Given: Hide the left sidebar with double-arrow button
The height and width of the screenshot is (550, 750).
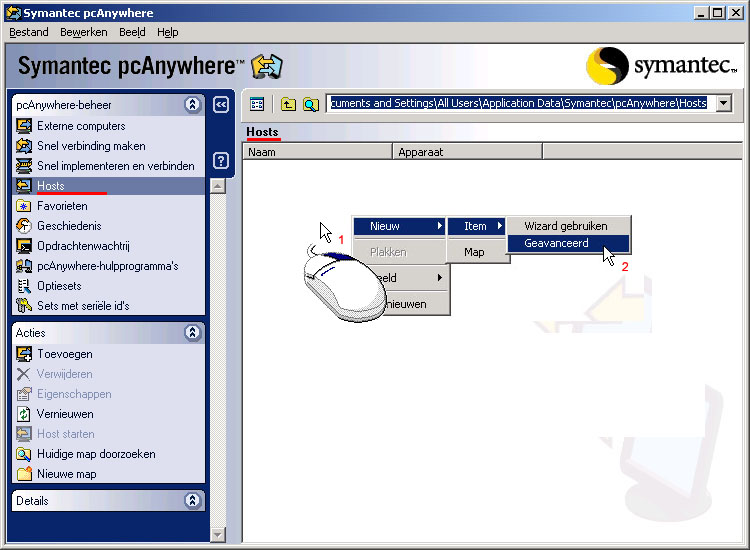Looking at the screenshot, I should pyautogui.click(x=222, y=104).
